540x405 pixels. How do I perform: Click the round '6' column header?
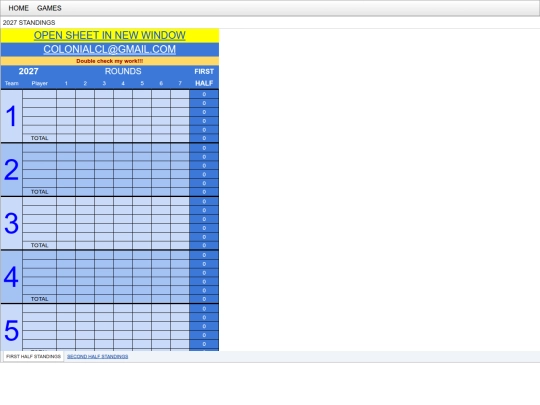[161, 83]
